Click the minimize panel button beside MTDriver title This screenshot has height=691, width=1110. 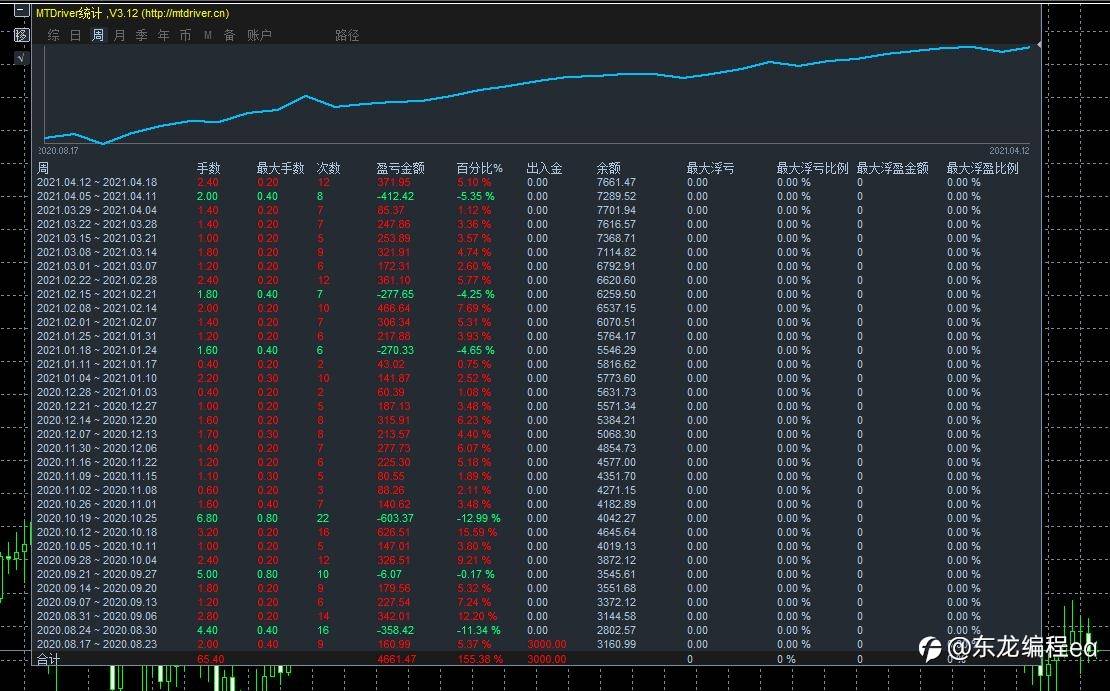click(x=21, y=13)
